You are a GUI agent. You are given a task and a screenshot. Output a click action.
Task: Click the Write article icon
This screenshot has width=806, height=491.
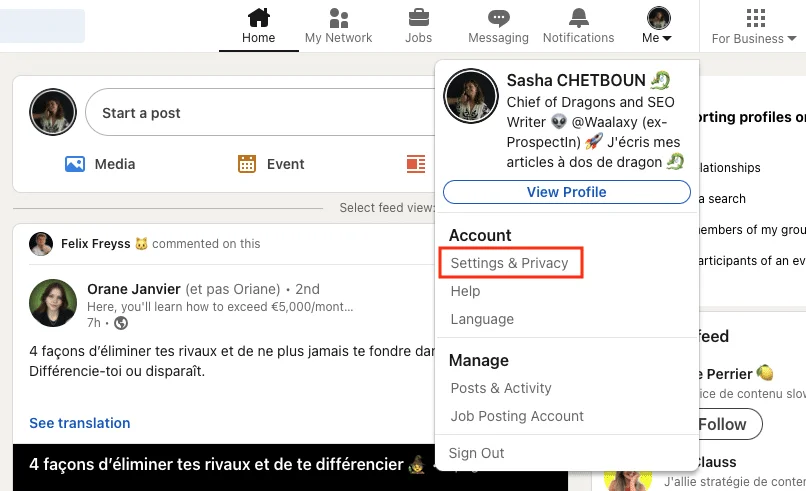click(x=416, y=164)
